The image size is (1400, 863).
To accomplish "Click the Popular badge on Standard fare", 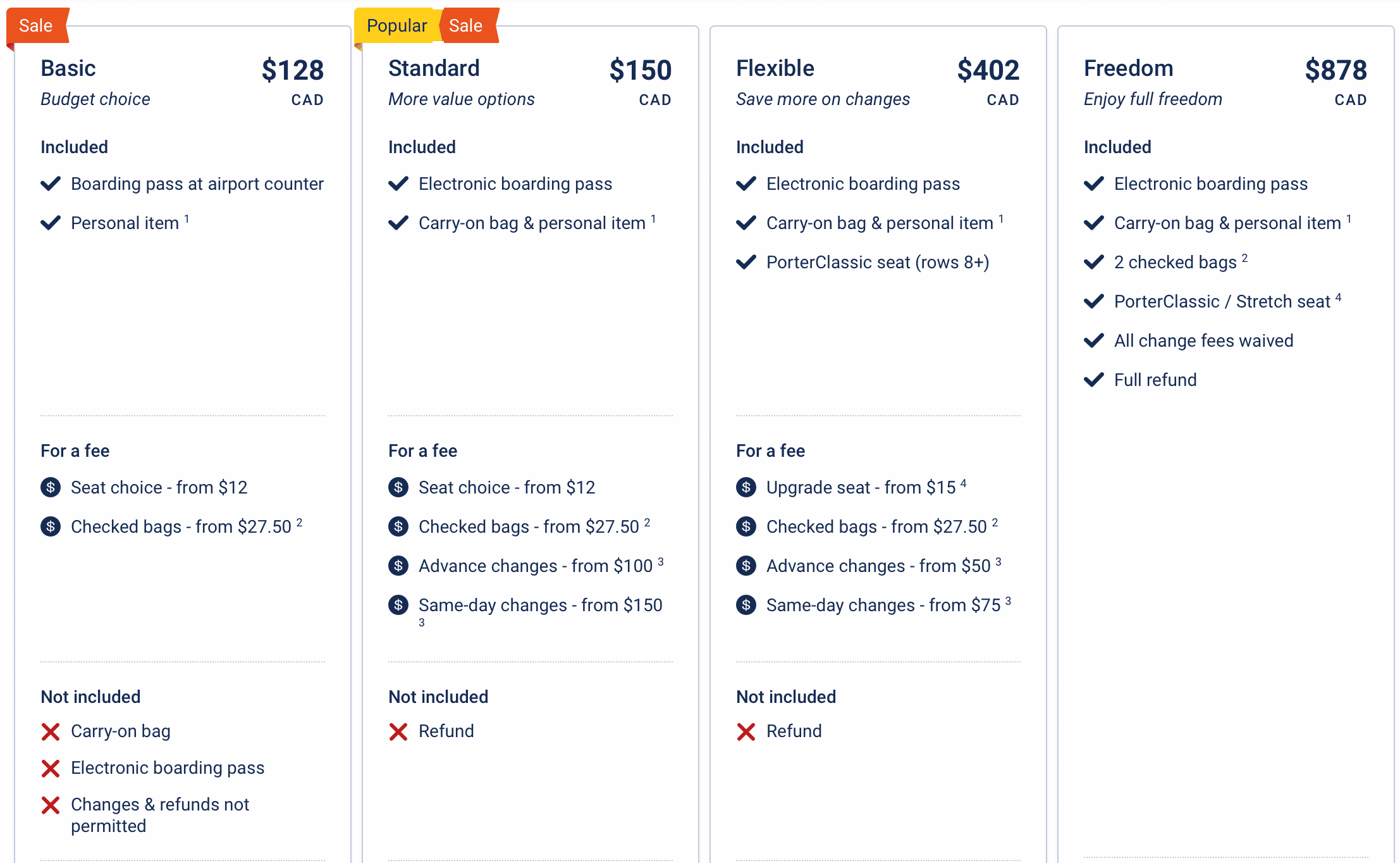I will [x=396, y=26].
